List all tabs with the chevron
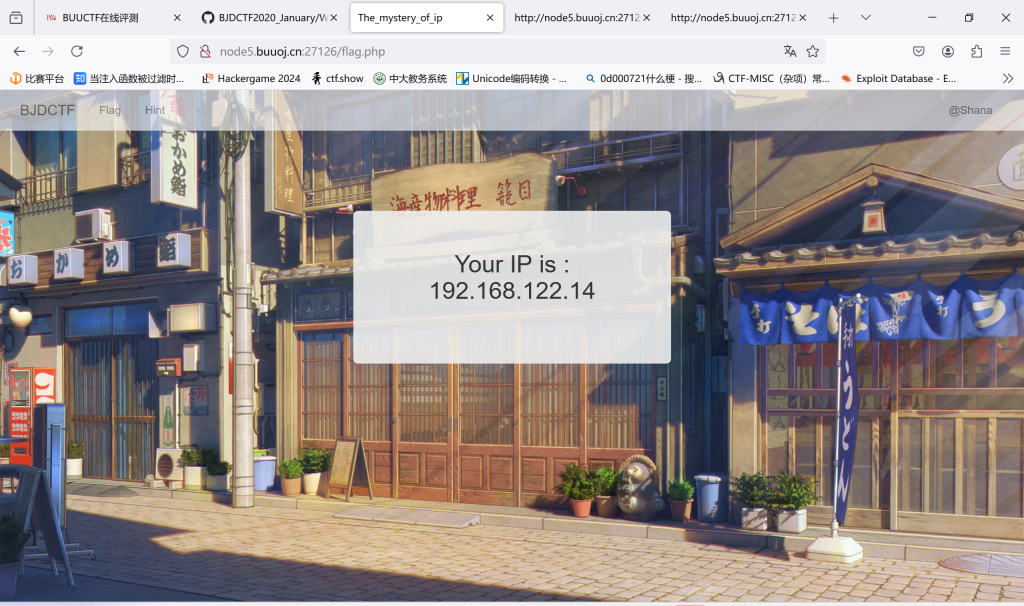The image size is (1024, 606). pyautogui.click(x=865, y=18)
